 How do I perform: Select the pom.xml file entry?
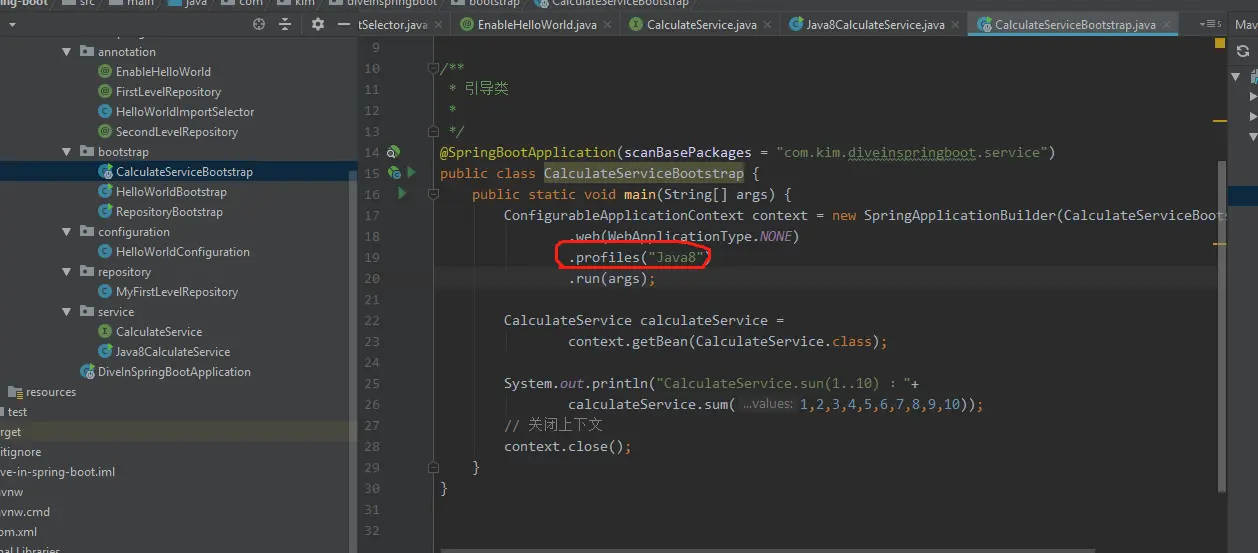click(x=19, y=532)
